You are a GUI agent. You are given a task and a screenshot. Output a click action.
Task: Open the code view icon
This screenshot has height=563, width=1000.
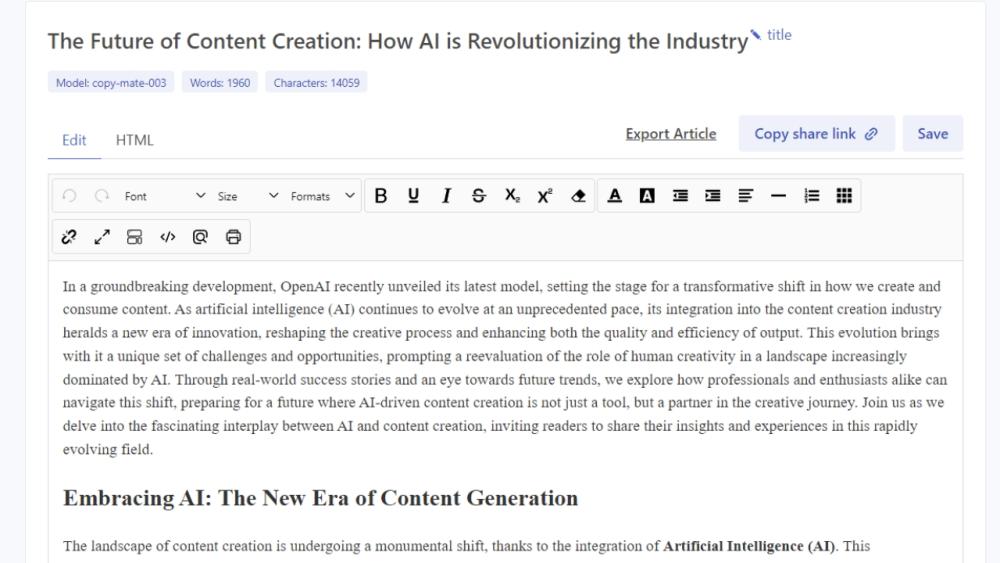[x=167, y=237]
